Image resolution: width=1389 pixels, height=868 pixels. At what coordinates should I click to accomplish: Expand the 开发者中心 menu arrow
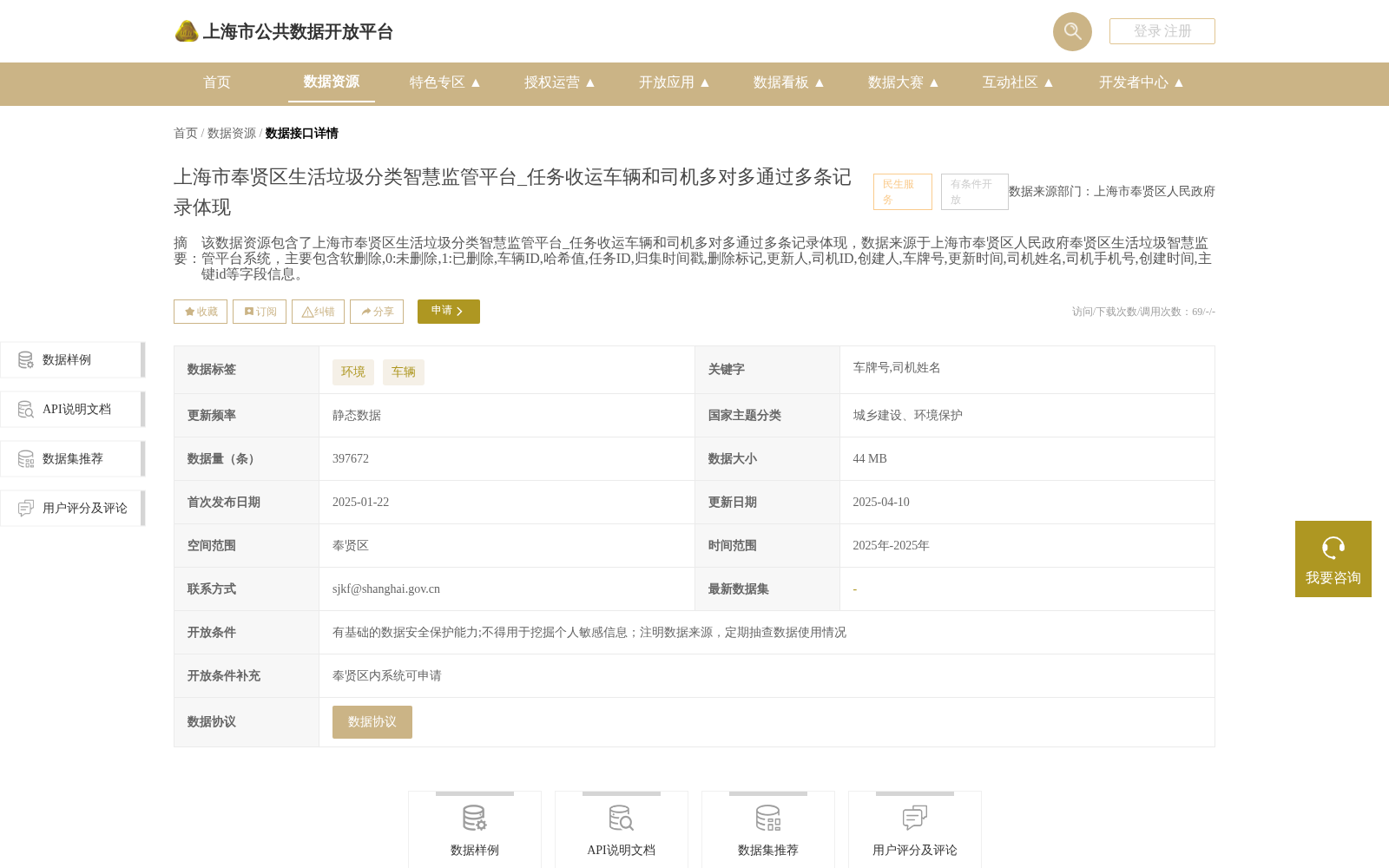tap(1179, 82)
